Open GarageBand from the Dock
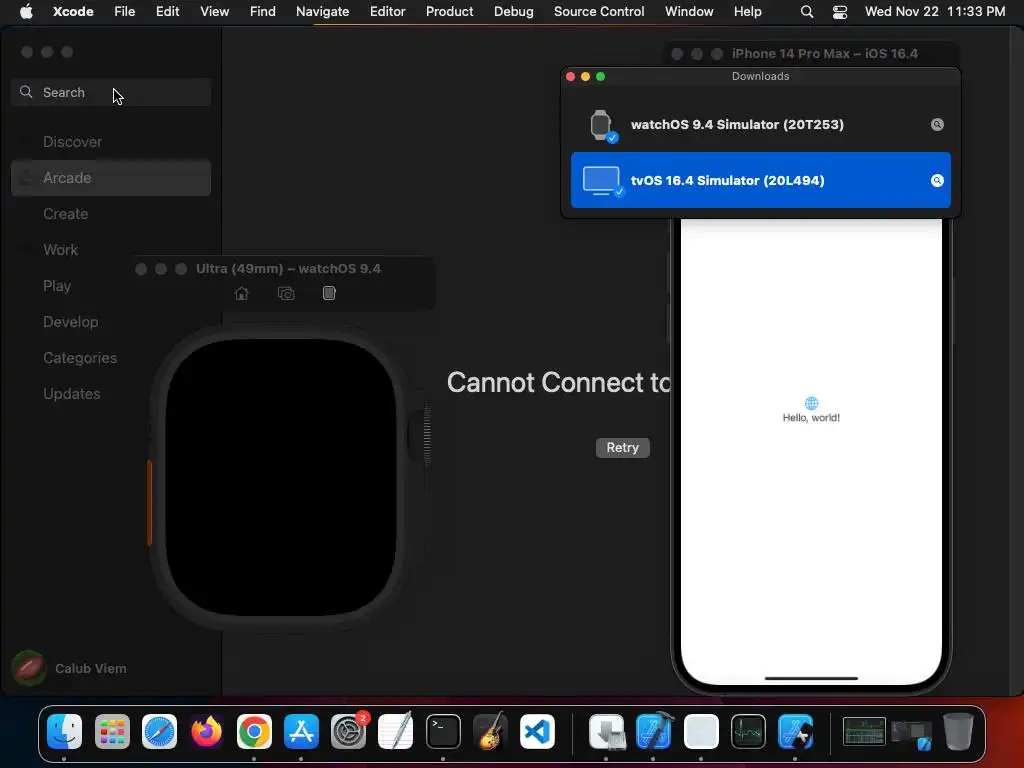Viewport: 1024px width, 768px height. [490, 731]
